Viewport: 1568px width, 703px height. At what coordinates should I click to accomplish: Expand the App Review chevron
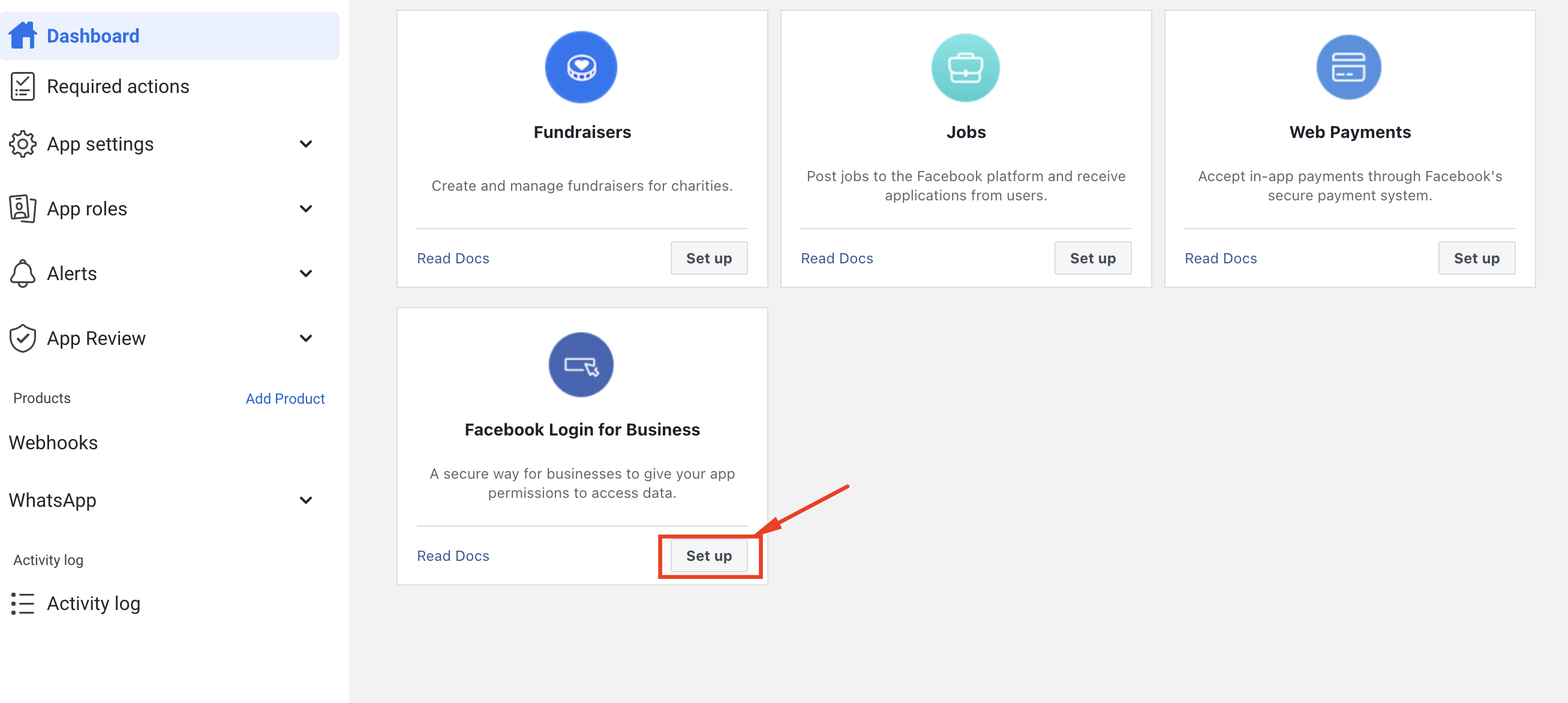(306, 338)
